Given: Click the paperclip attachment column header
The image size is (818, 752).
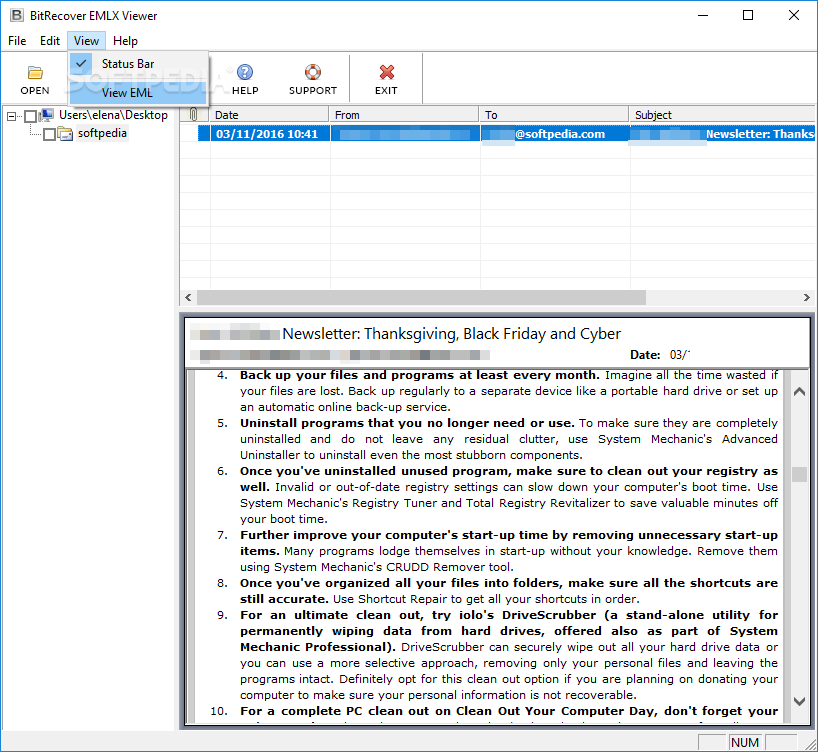Looking at the screenshot, I should pyautogui.click(x=194, y=114).
